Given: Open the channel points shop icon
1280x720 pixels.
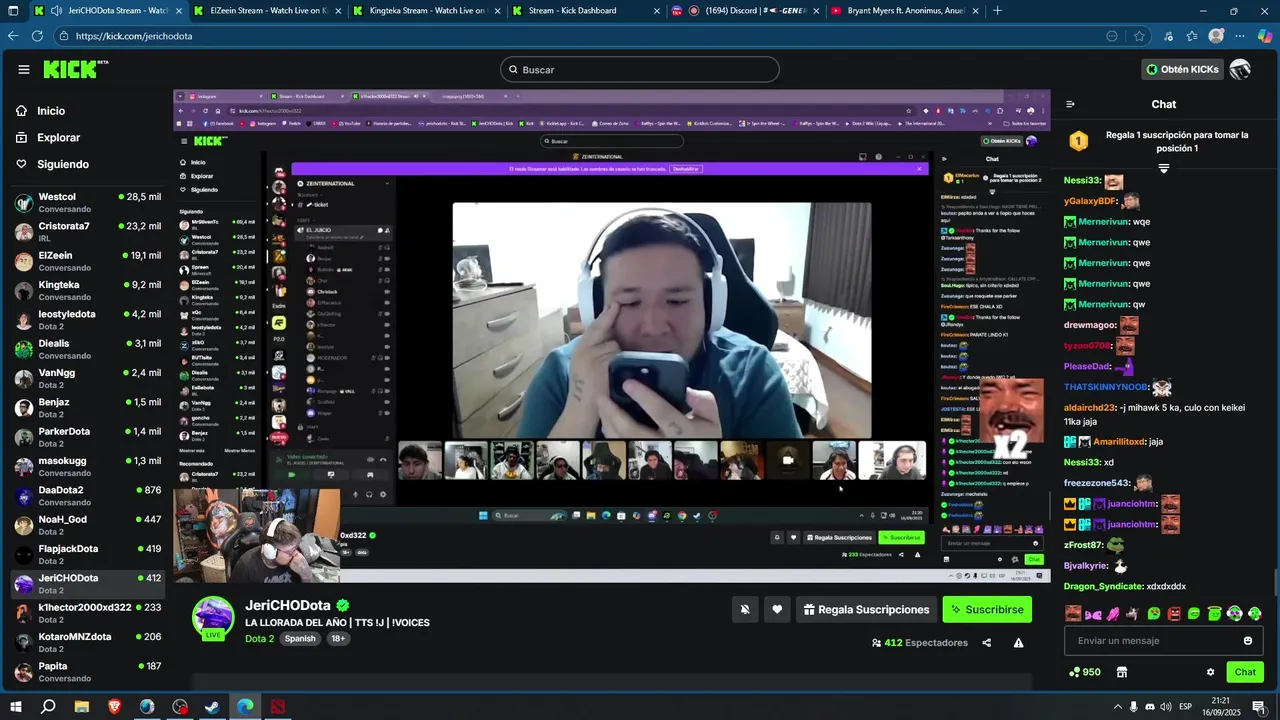Looking at the screenshot, I should [x=1121, y=672].
